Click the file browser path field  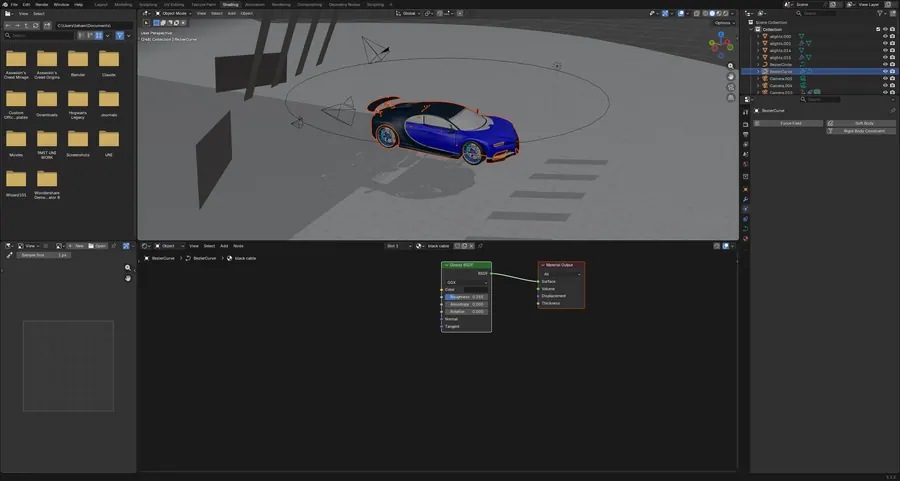[x=94, y=26]
